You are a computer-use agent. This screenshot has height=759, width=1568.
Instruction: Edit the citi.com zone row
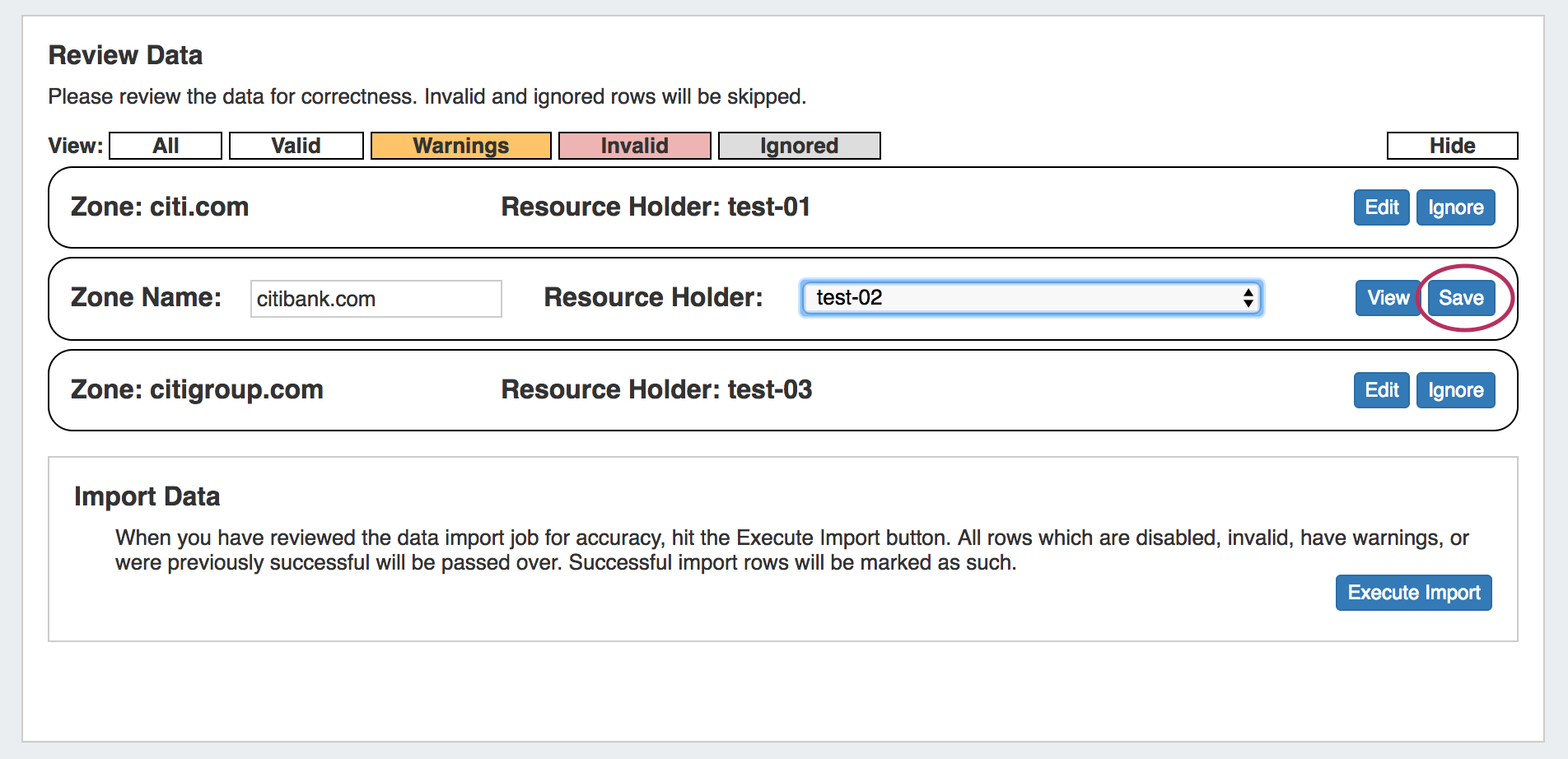[x=1381, y=207]
